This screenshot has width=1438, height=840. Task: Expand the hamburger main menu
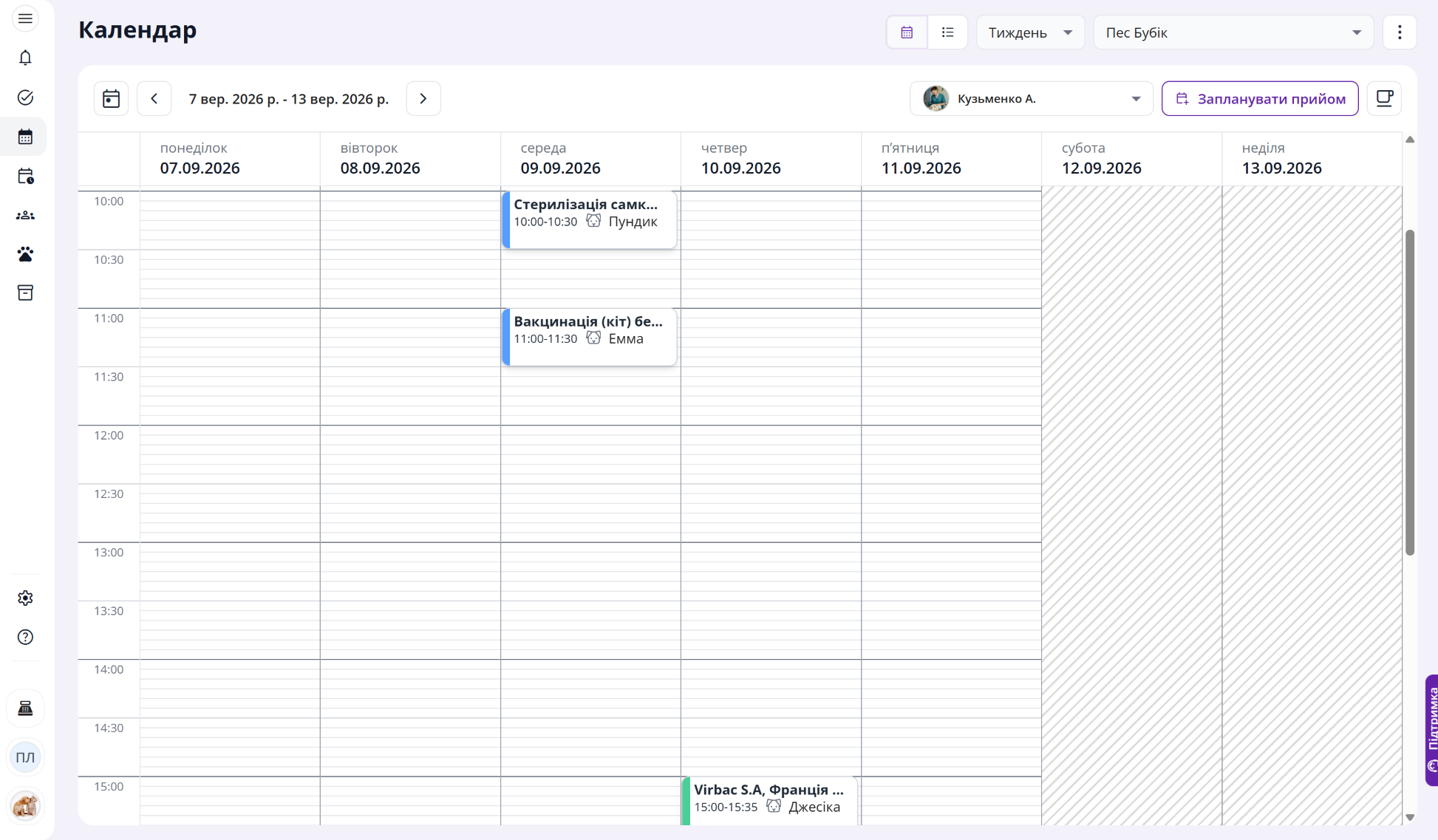coord(25,18)
